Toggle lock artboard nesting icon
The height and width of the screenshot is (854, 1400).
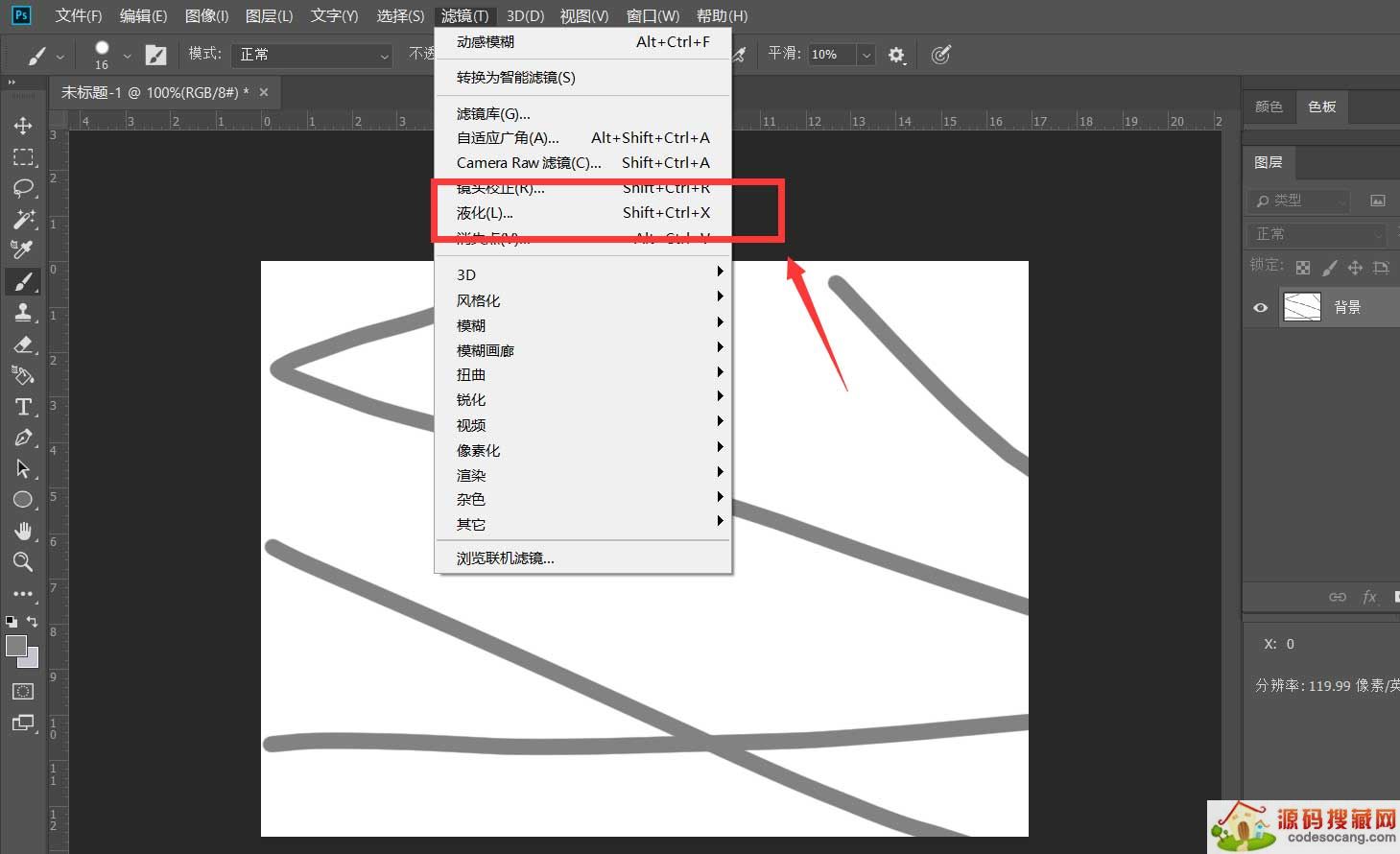[x=1381, y=268]
